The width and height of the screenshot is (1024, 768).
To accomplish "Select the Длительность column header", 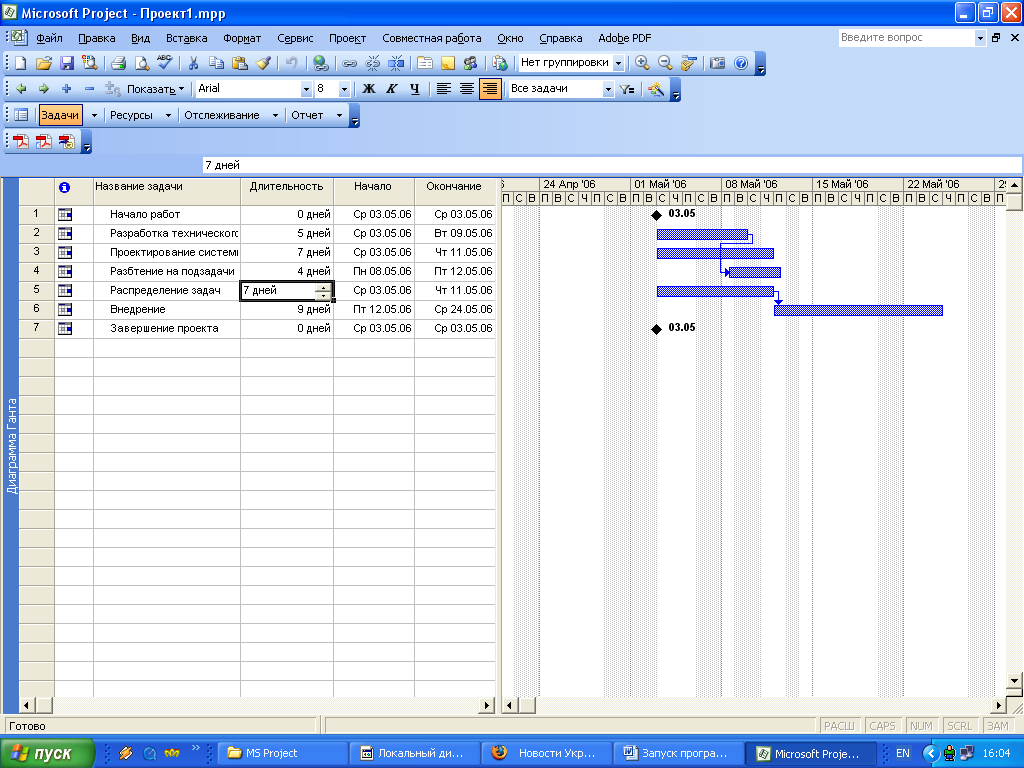I will (287, 191).
